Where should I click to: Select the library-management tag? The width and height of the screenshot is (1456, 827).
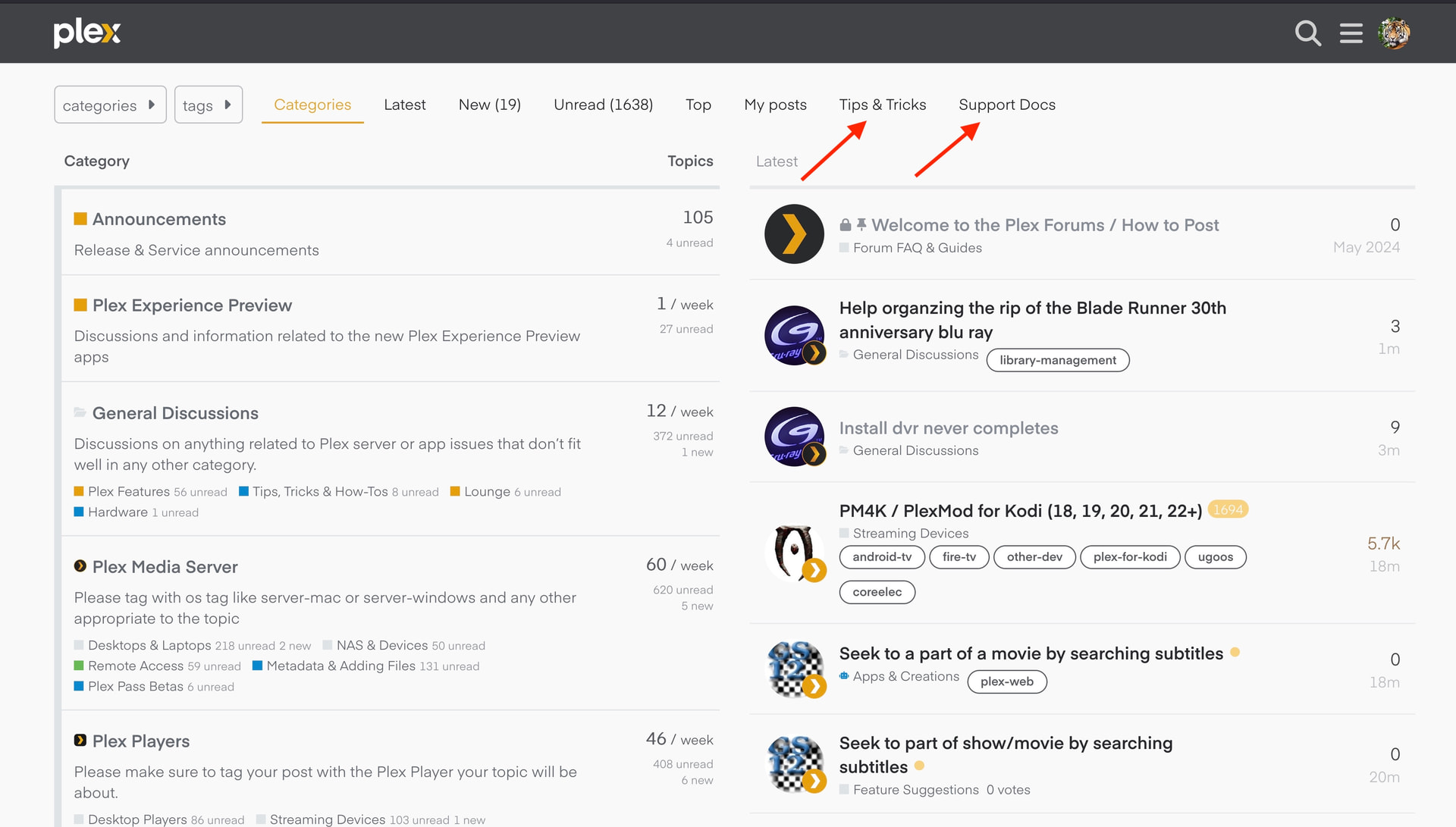point(1057,360)
